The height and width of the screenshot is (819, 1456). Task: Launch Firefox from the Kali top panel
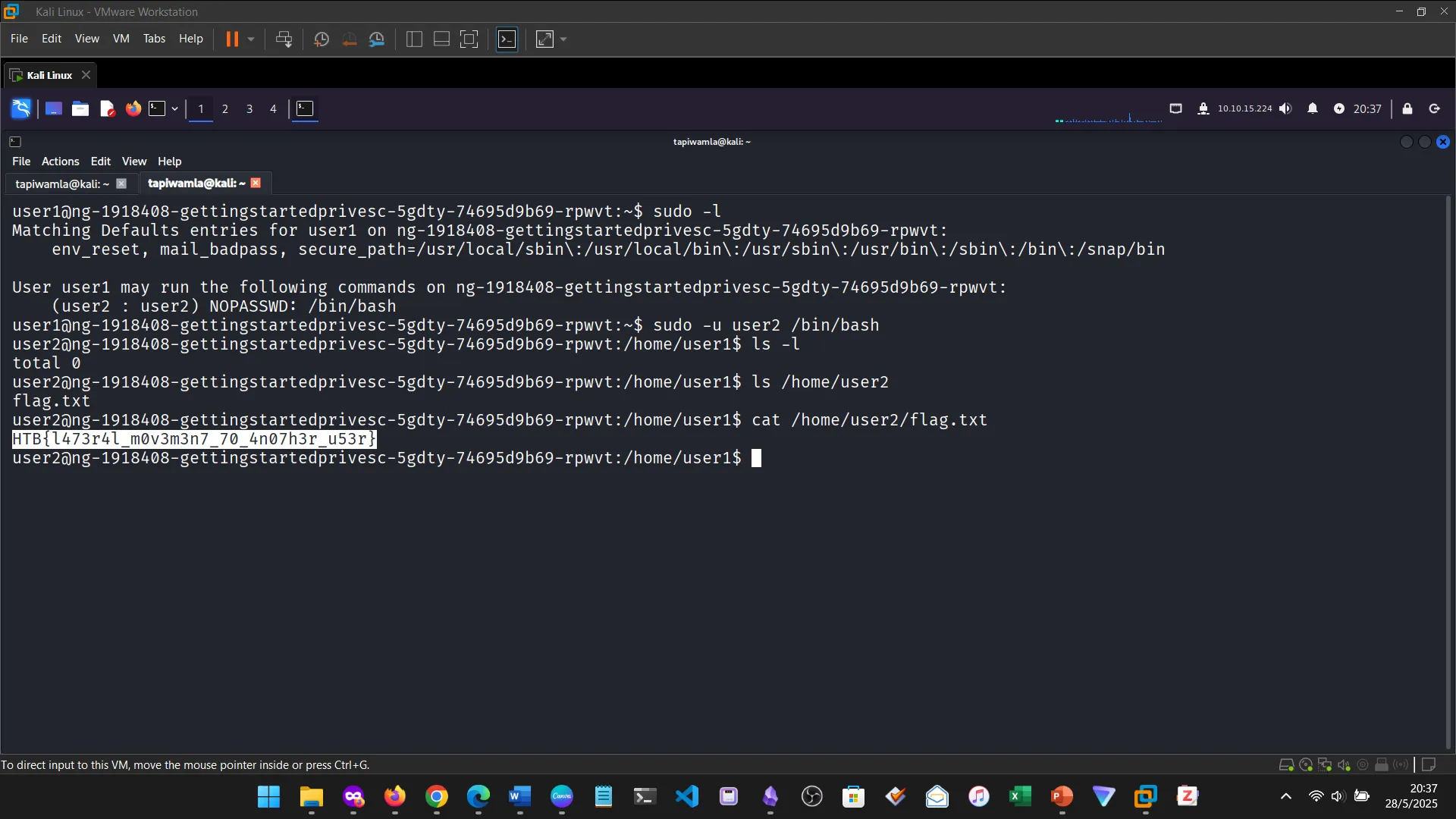click(x=133, y=108)
